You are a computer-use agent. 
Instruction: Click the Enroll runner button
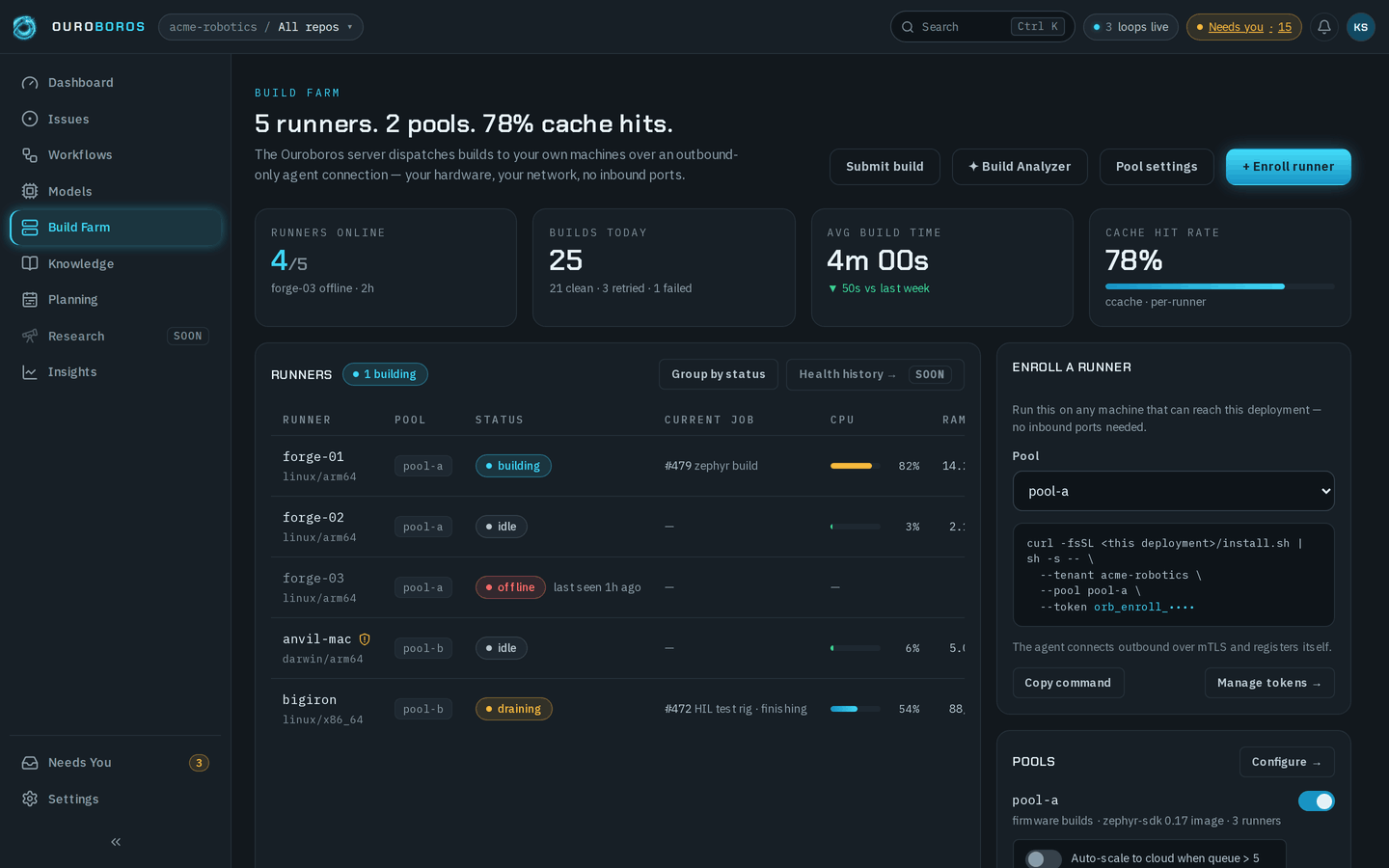(1288, 167)
